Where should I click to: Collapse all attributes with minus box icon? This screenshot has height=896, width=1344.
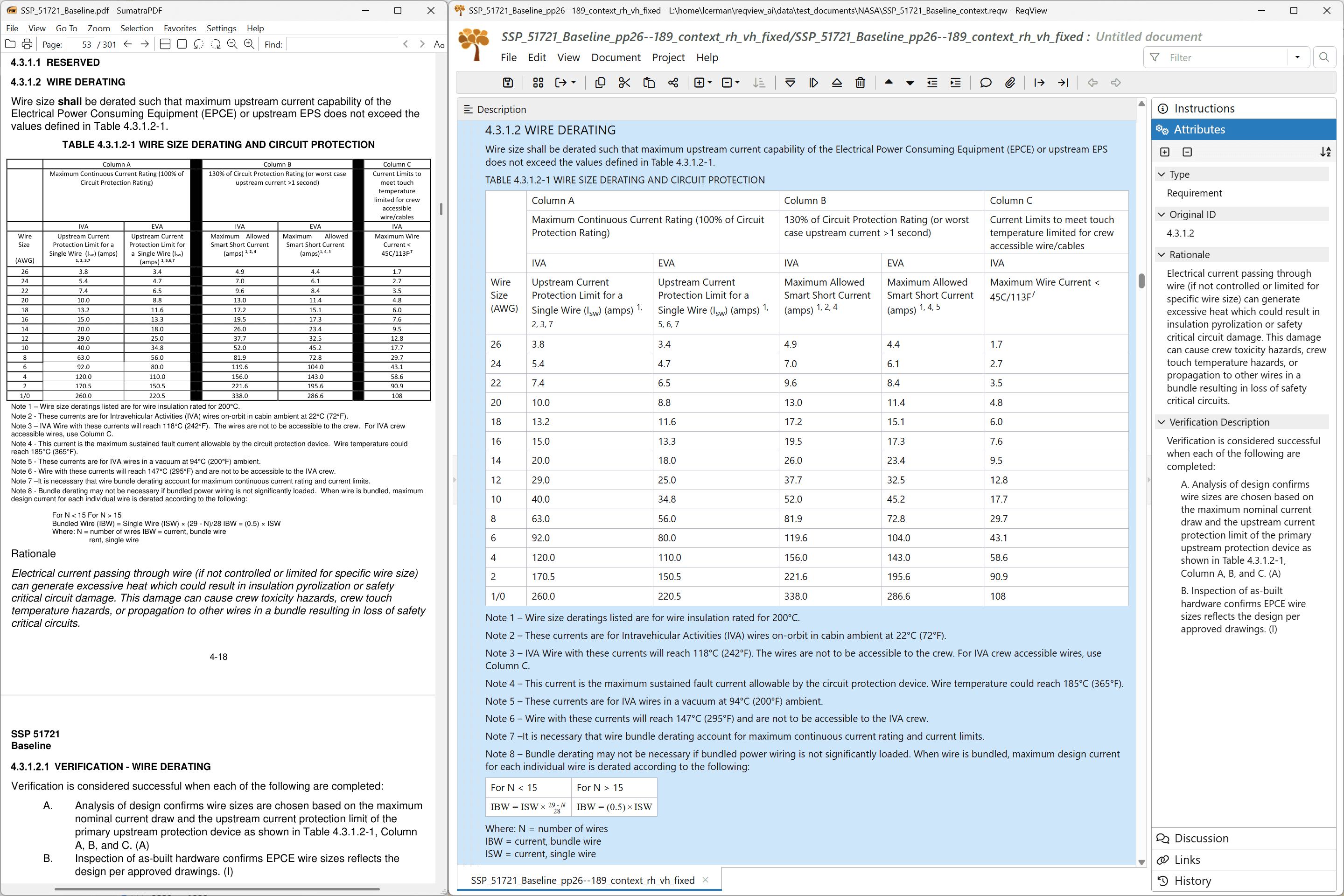click(1187, 152)
